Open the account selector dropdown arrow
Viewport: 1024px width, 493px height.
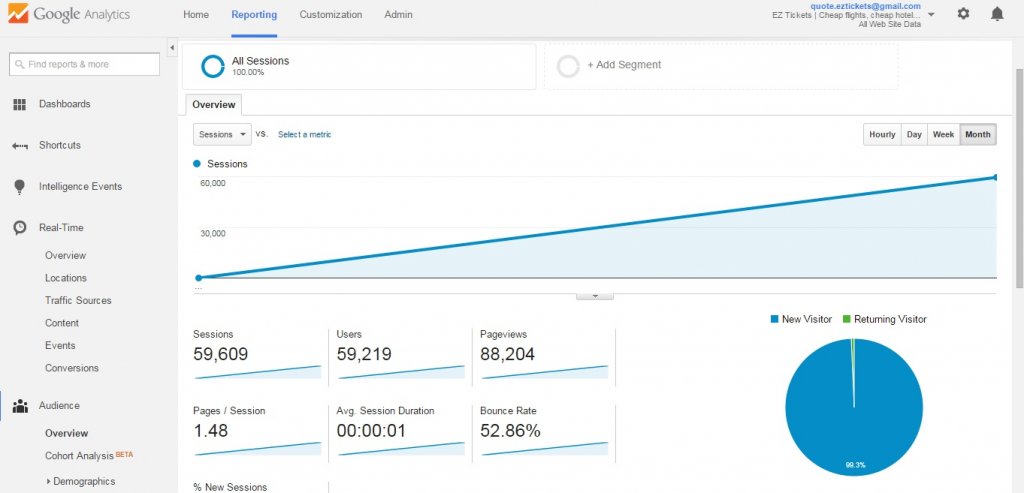[x=931, y=15]
